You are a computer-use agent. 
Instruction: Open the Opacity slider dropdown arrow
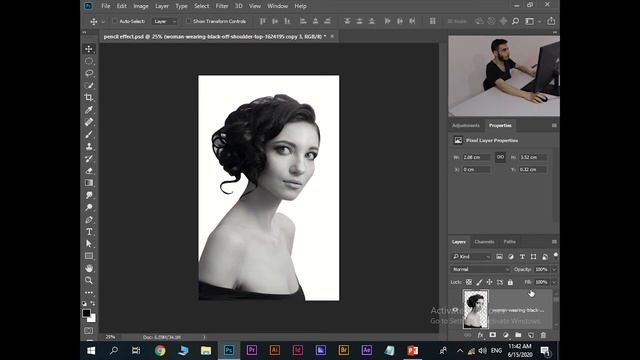point(554,269)
